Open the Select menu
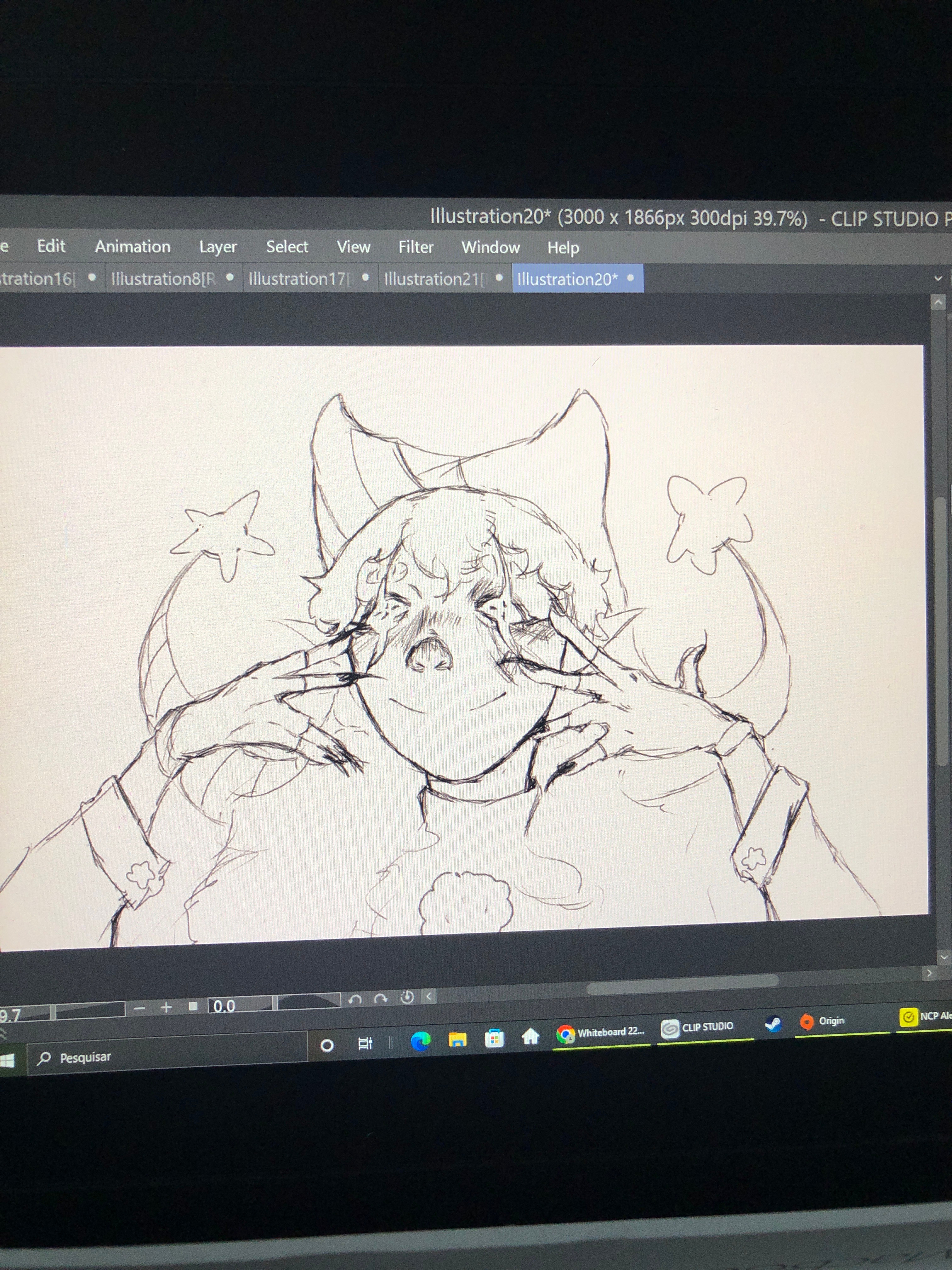Viewport: 952px width, 1270px height. pos(287,247)
